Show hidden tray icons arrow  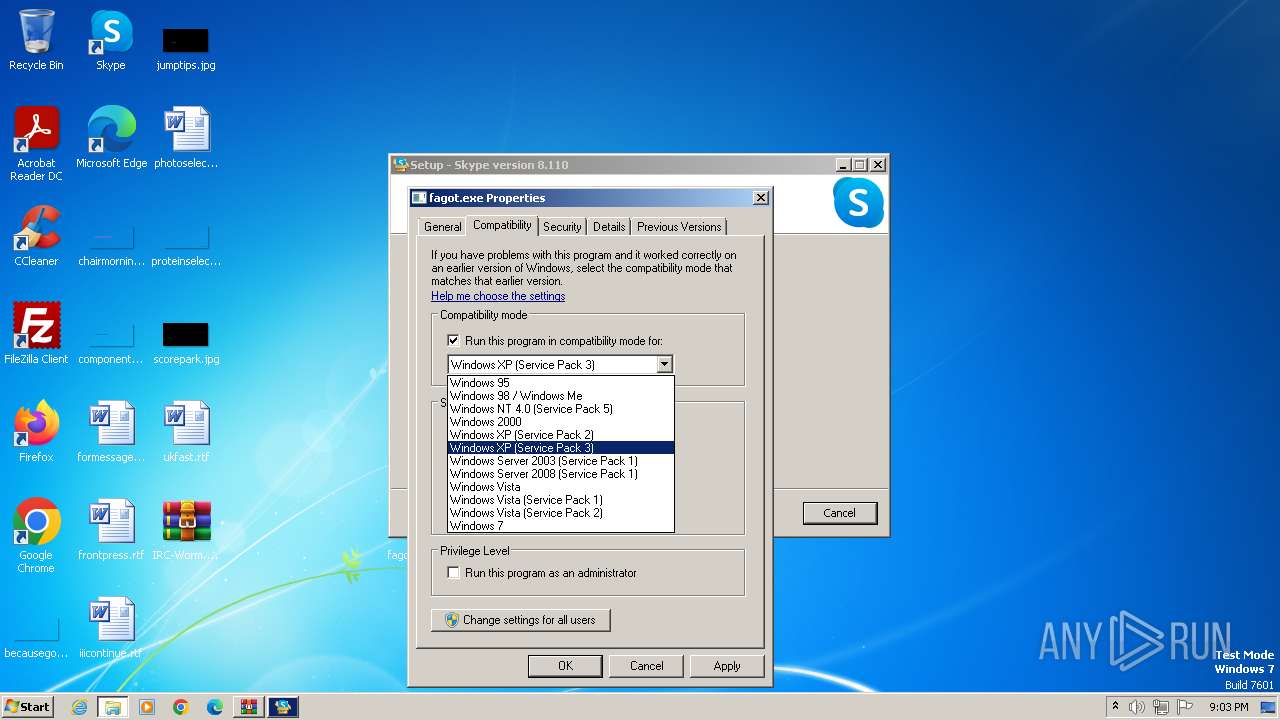pyautogui.click(x=1116, y=707)
